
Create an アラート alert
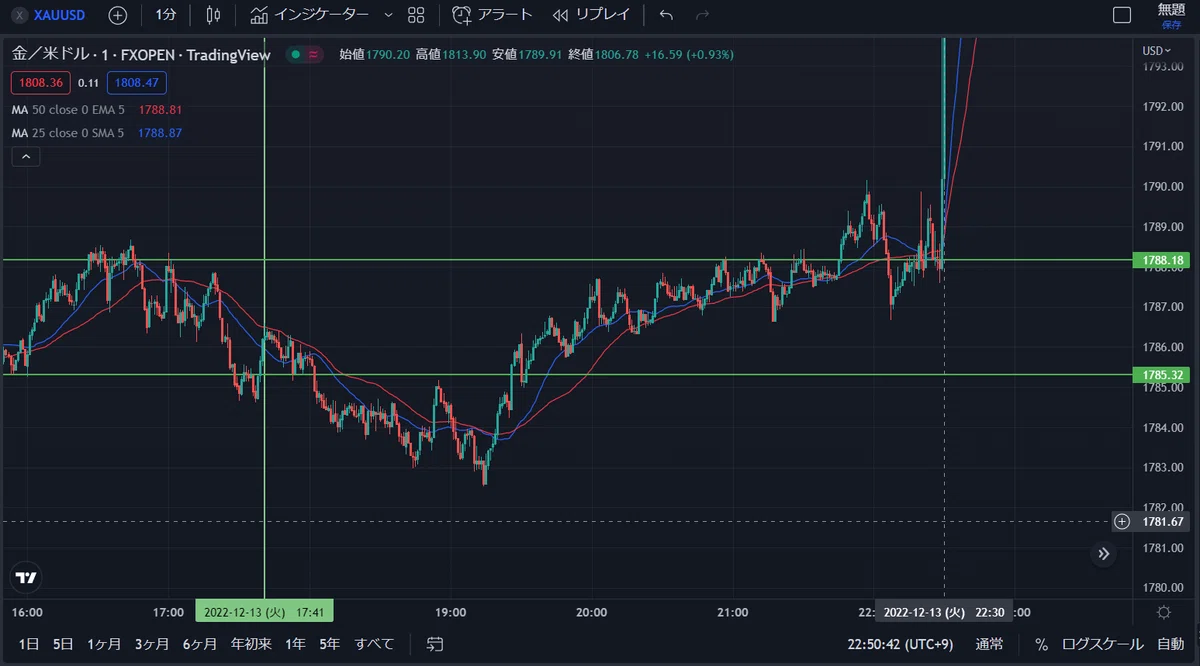click(x=493, y=15)
